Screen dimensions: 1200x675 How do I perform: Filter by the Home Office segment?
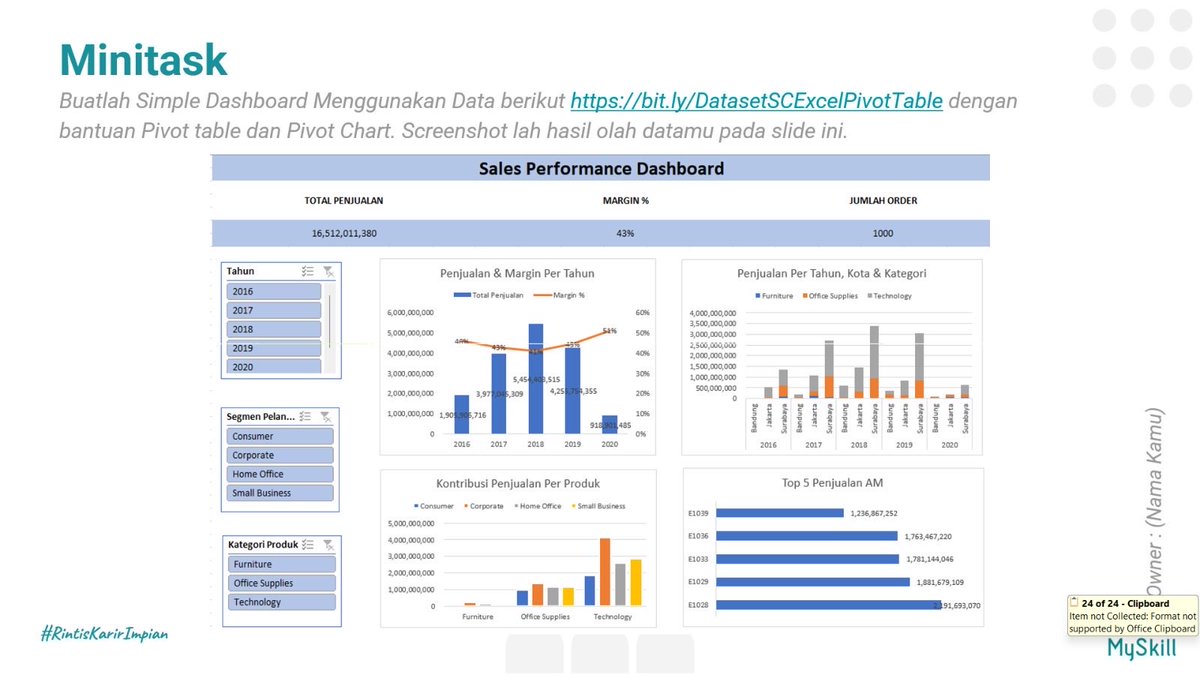[280, 474]
